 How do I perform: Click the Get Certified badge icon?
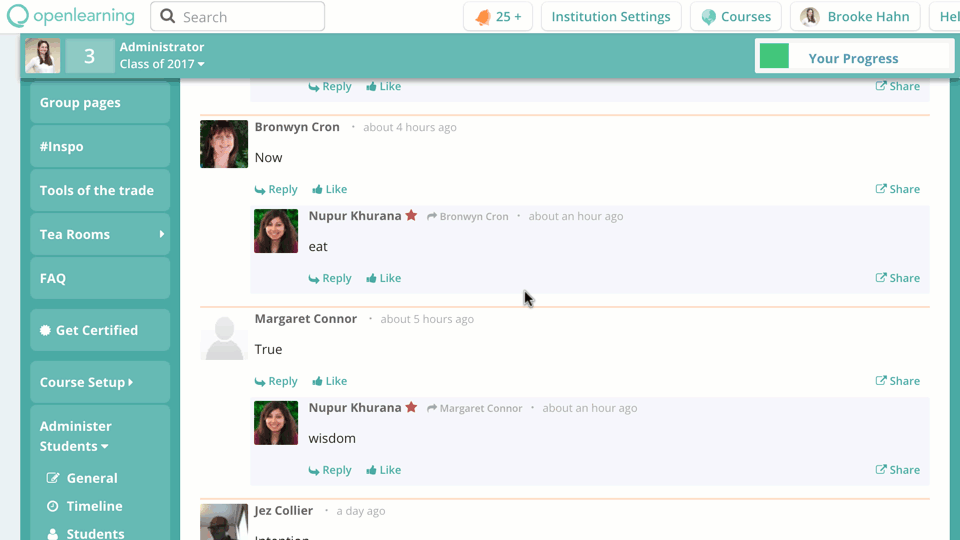coord(45,330)
